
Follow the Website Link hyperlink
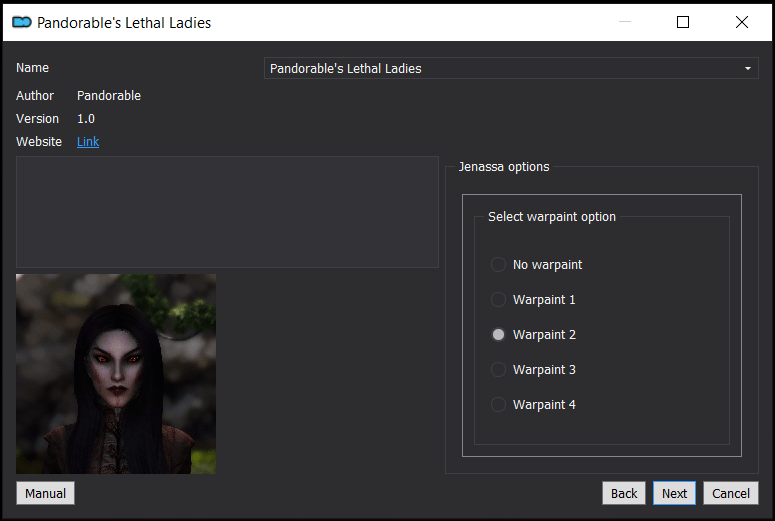tap(88, 142)
